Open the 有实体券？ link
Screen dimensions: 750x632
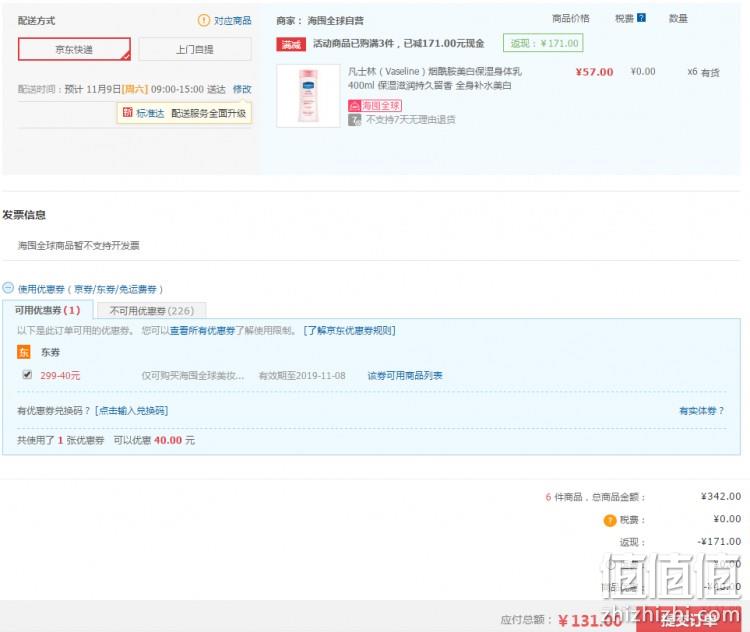tap(702, 410)
